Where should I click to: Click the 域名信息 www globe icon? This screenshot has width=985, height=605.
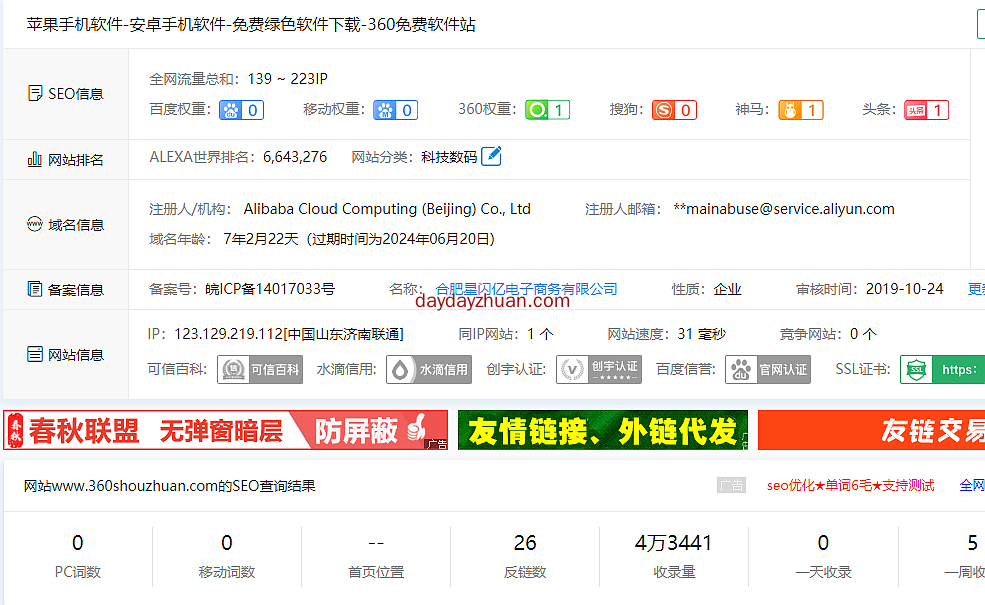(x=35, y=224)
